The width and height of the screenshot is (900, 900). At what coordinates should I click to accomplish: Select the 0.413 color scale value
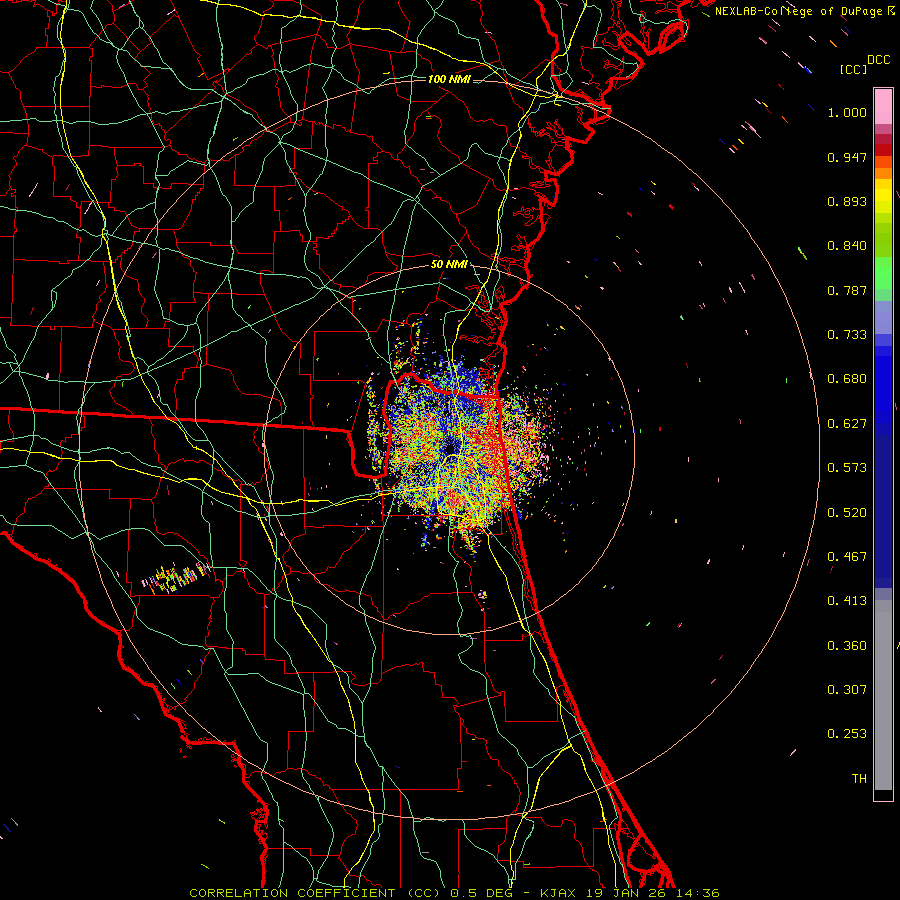point(847,601)
